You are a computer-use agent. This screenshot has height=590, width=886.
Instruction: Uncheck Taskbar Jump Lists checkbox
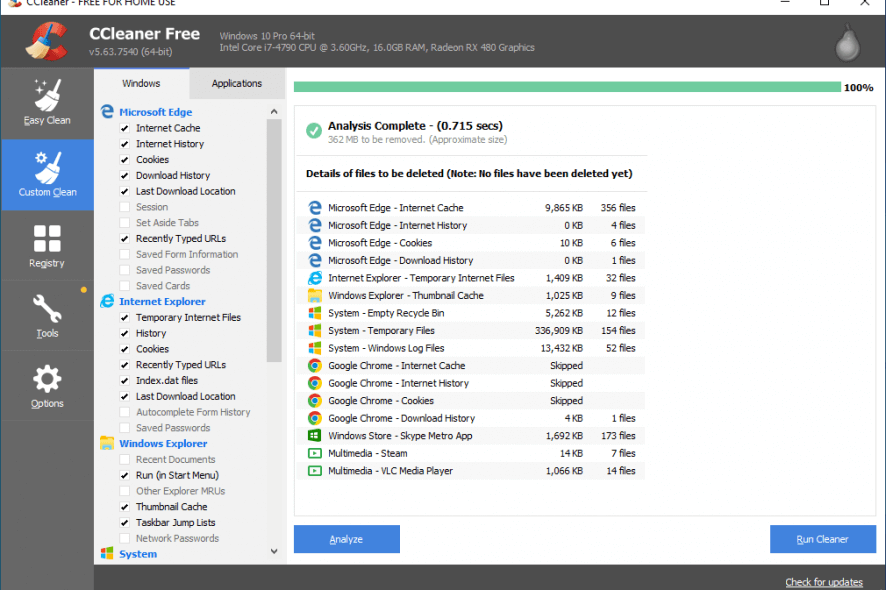(125, 523)
